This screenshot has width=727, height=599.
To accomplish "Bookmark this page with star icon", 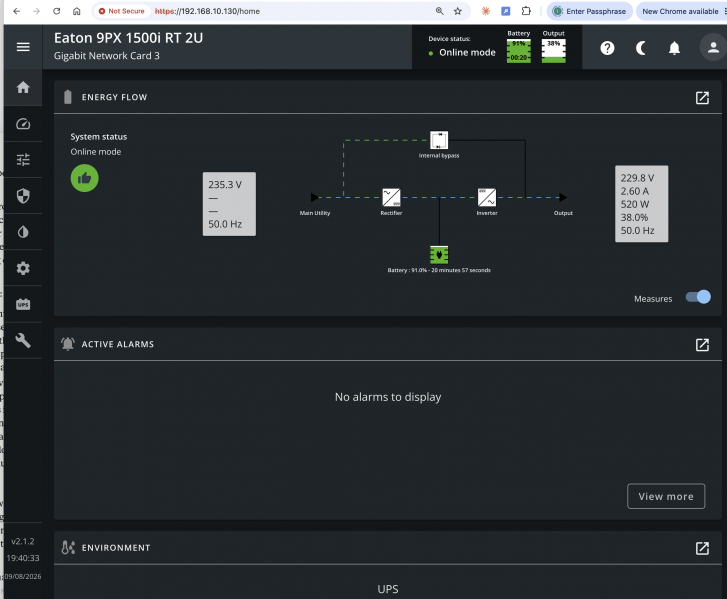I will [x=458, y=11].
